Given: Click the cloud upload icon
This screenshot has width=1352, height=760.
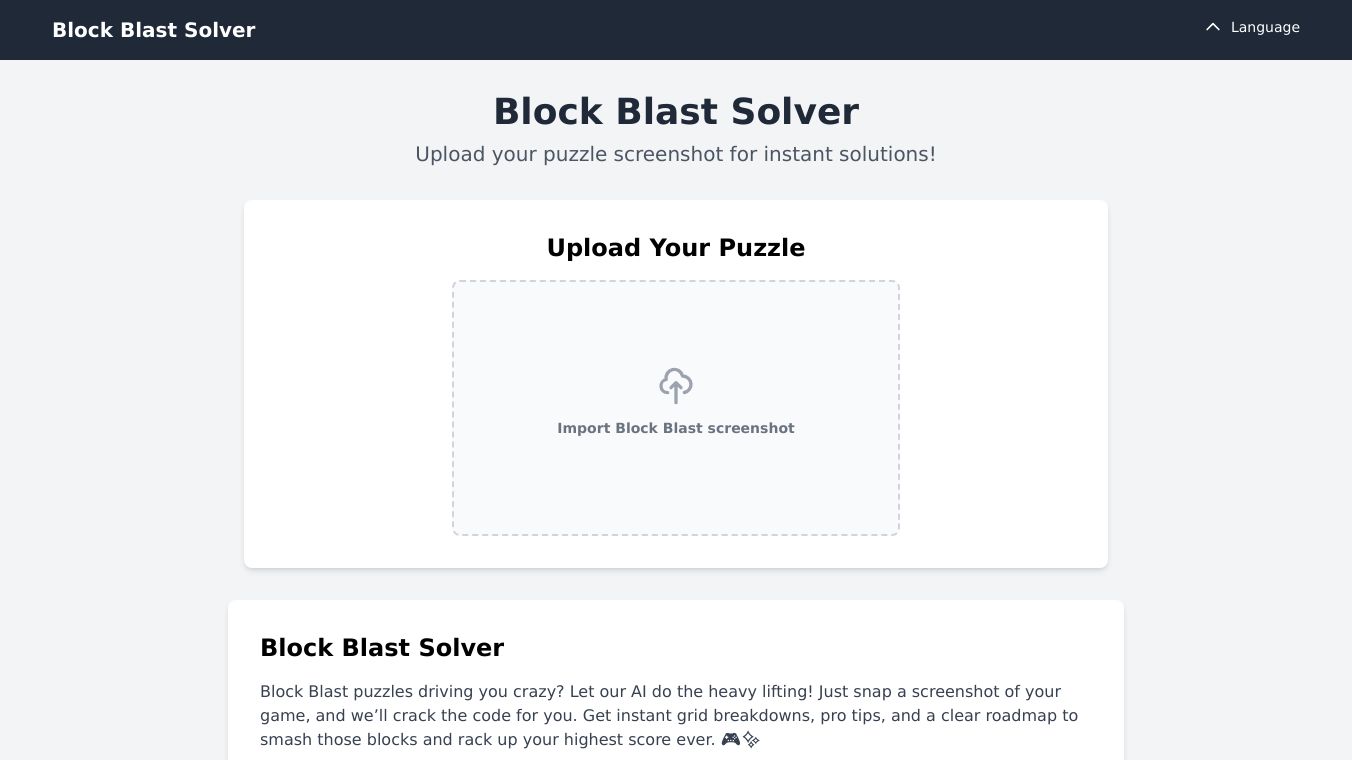Looking at the screenshot, I should tap(676, 385).
